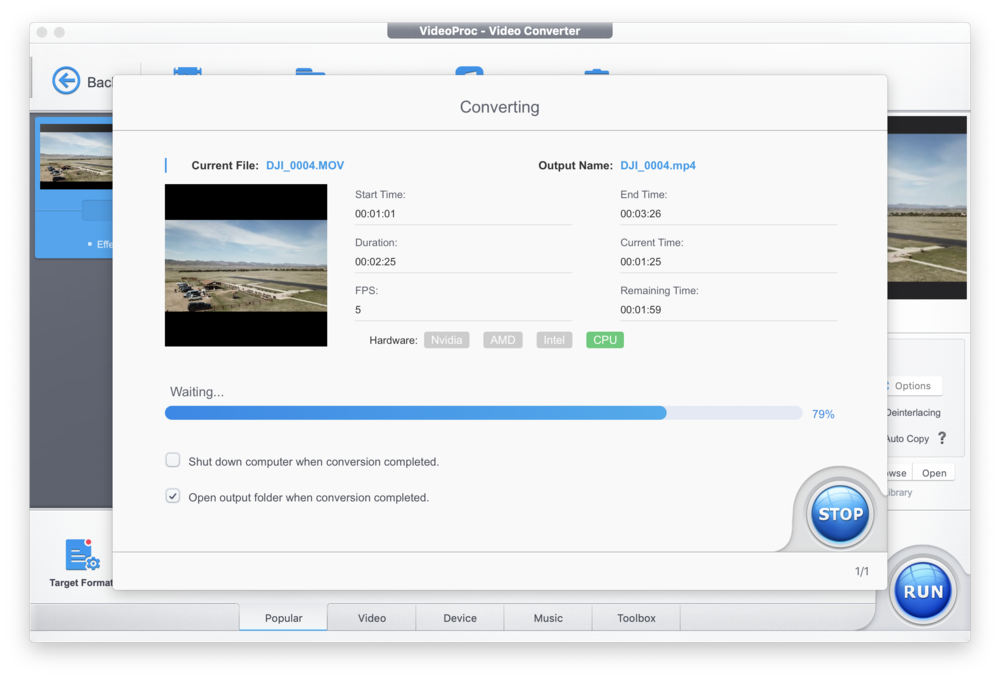This screenshot has width=1000, height=679.
Task: Stop the conversion with STOP button
Action: [x=840, y=514]
